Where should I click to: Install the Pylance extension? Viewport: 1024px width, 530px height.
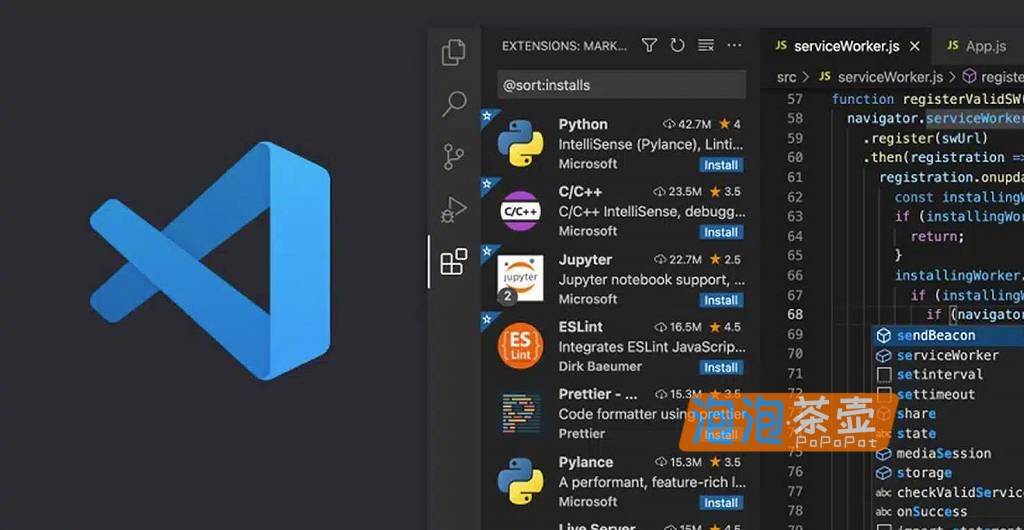point(721,503)
